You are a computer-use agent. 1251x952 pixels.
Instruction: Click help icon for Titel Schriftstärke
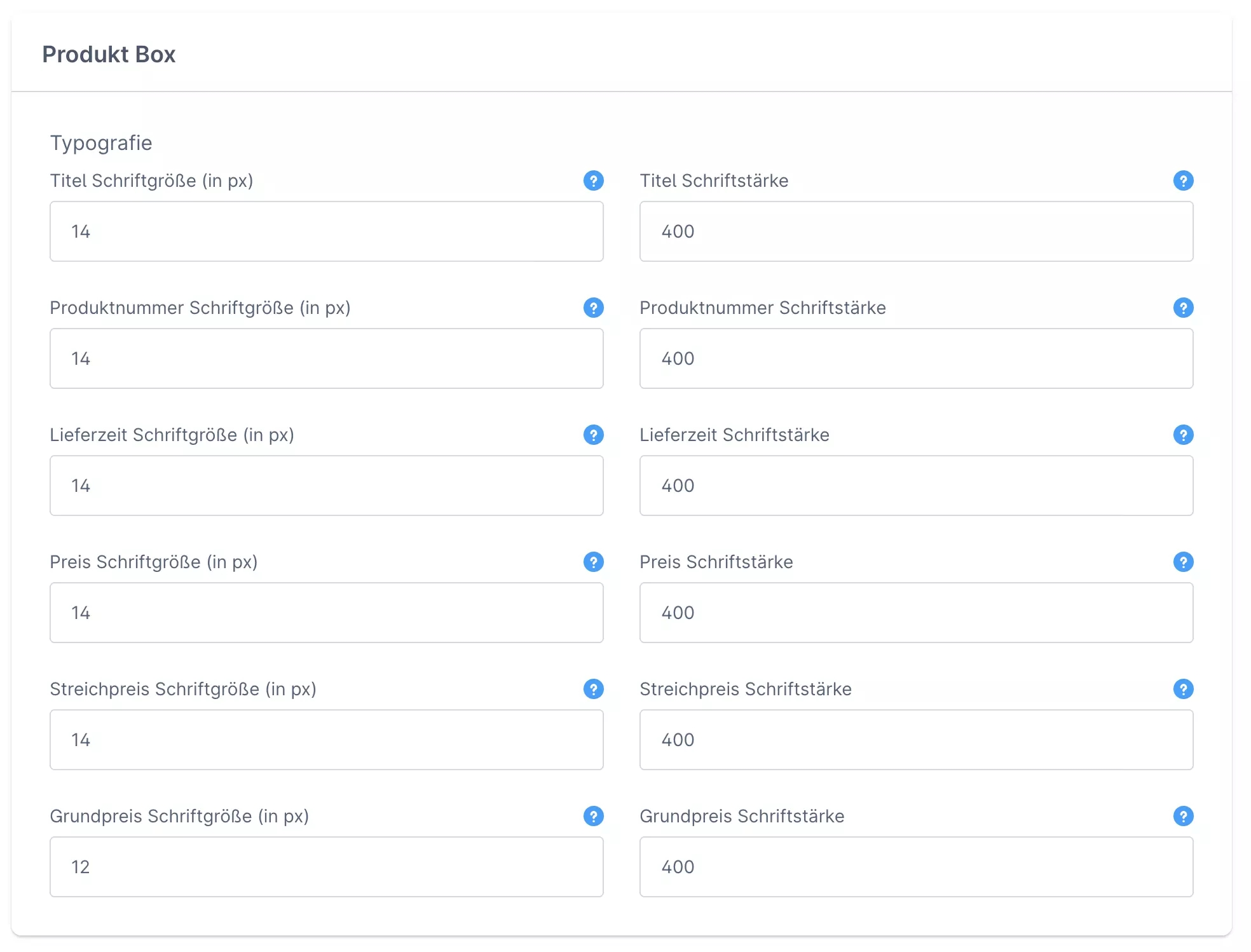coord(1183,180)
